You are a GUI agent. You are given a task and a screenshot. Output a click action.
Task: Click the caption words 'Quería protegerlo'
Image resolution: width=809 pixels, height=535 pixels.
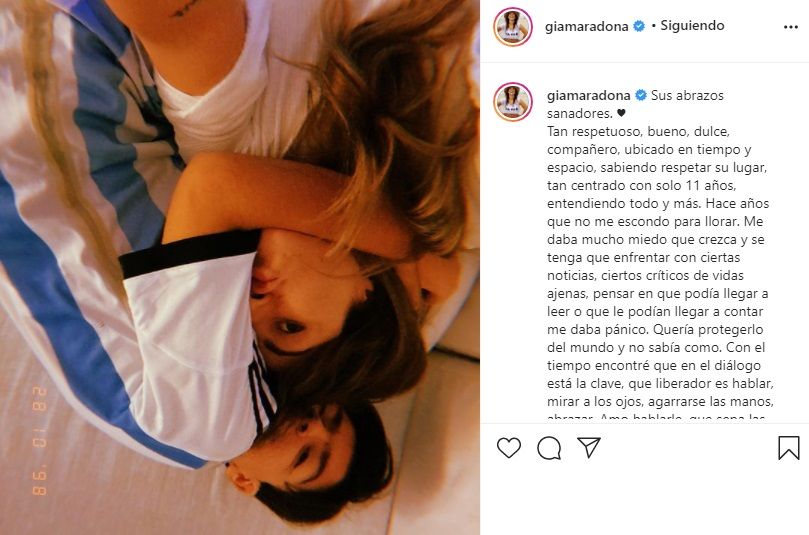click(708, 330)
